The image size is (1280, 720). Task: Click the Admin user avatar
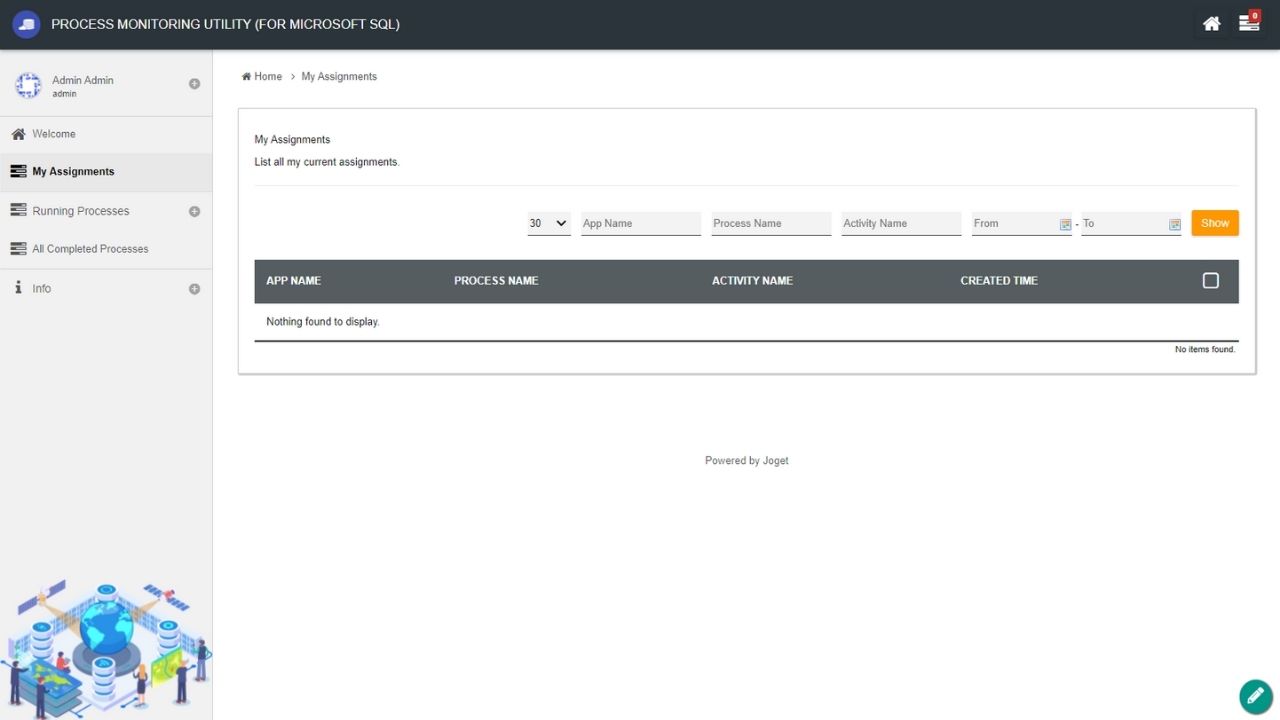click(28, 86)
